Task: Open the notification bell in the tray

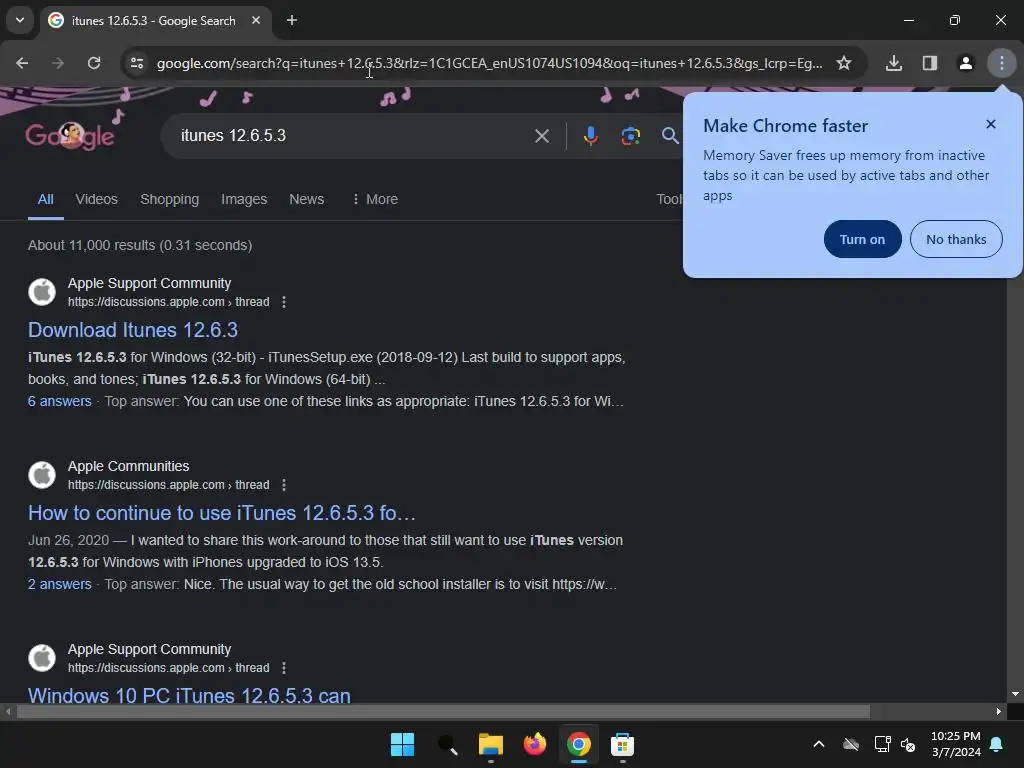Action: tap(997, 744)
